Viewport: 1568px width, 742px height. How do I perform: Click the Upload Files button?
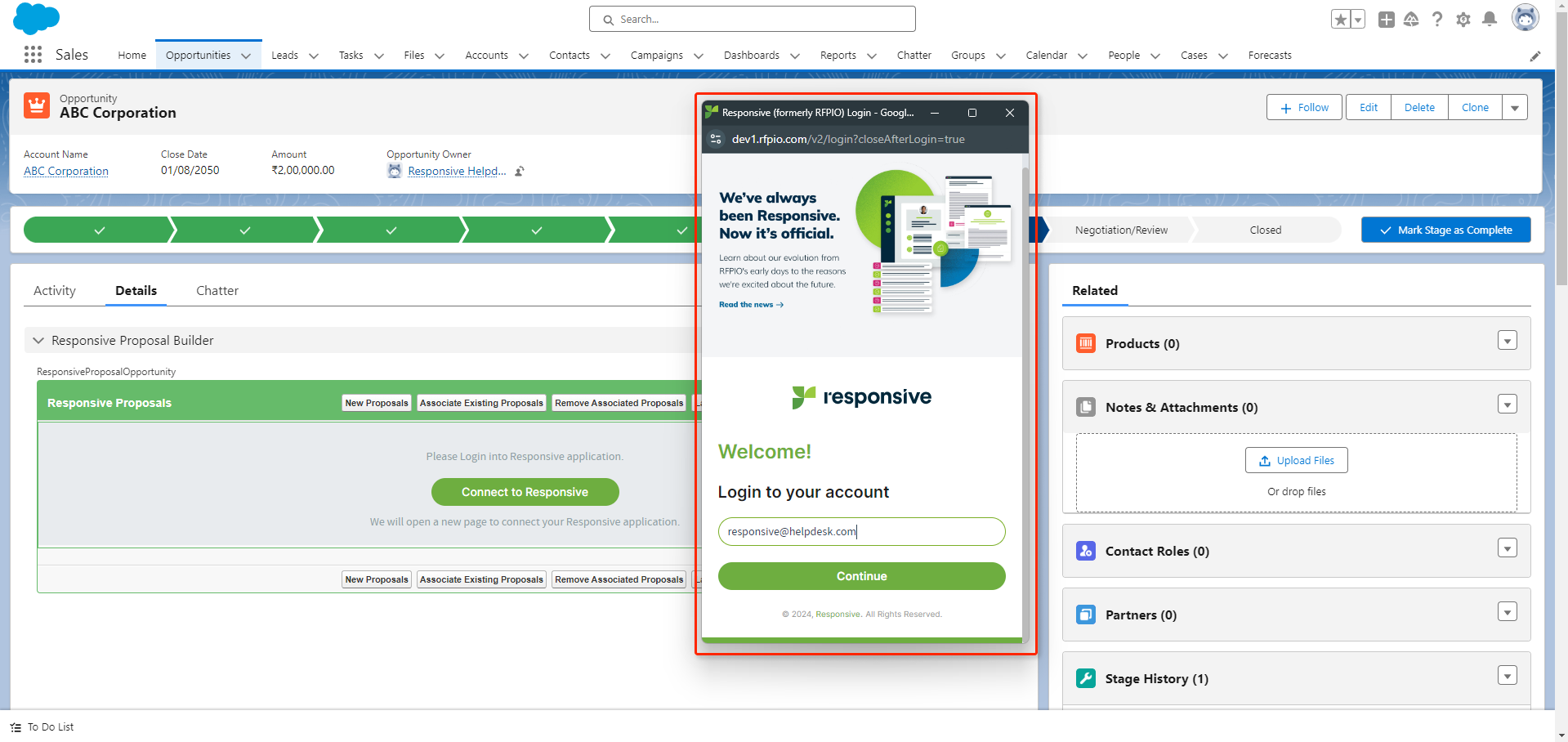coord(1296,461)
